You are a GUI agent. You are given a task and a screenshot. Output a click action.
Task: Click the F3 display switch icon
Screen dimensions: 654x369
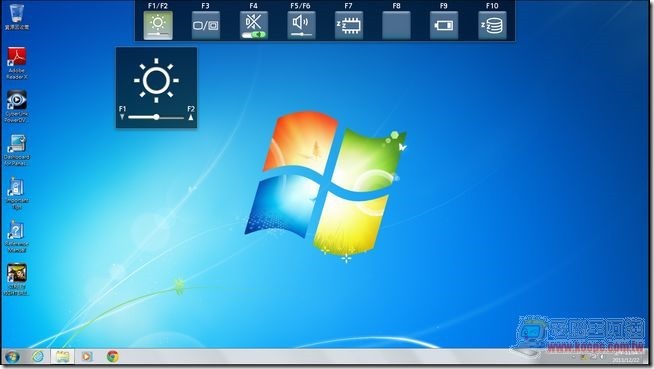[x=206, y=25]
